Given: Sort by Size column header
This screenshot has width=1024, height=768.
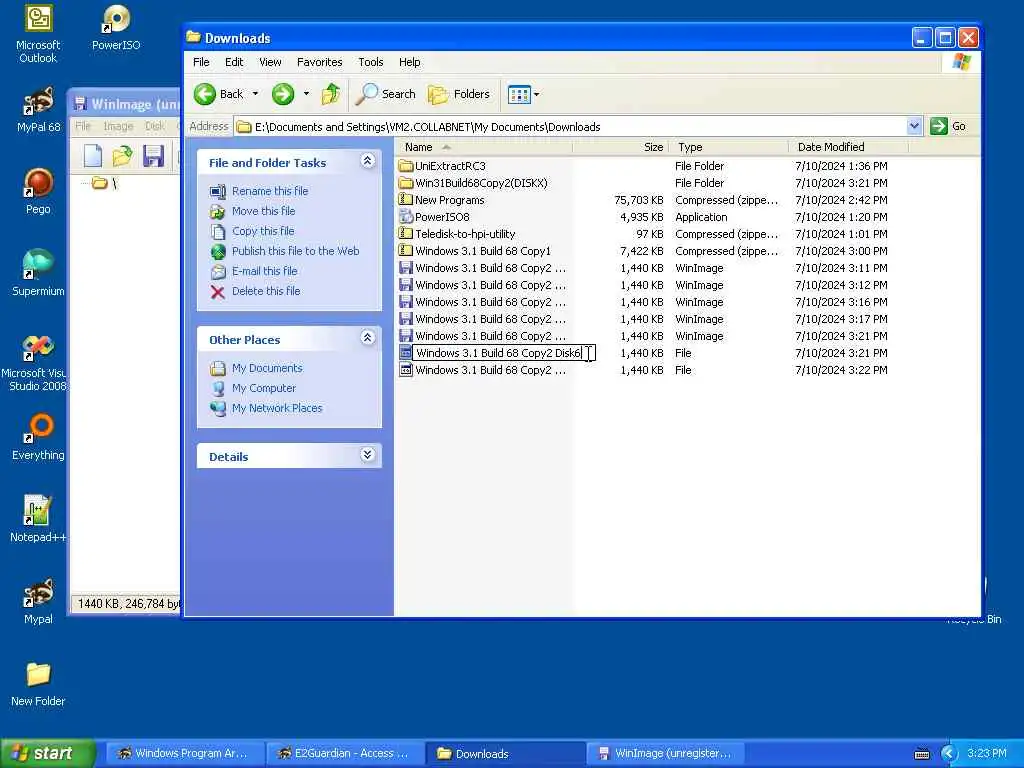Looking at the screenshot, I should [620, 147].
